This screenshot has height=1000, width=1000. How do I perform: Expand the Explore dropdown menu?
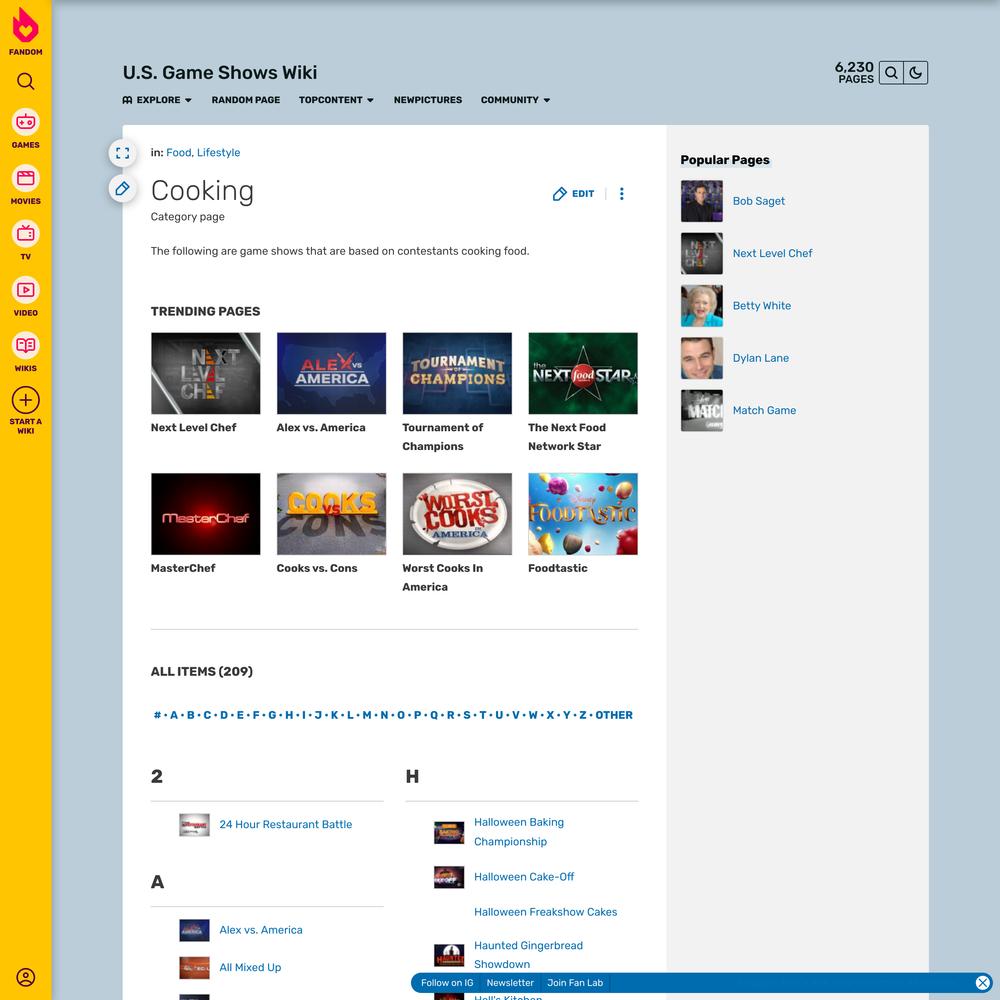157,100
